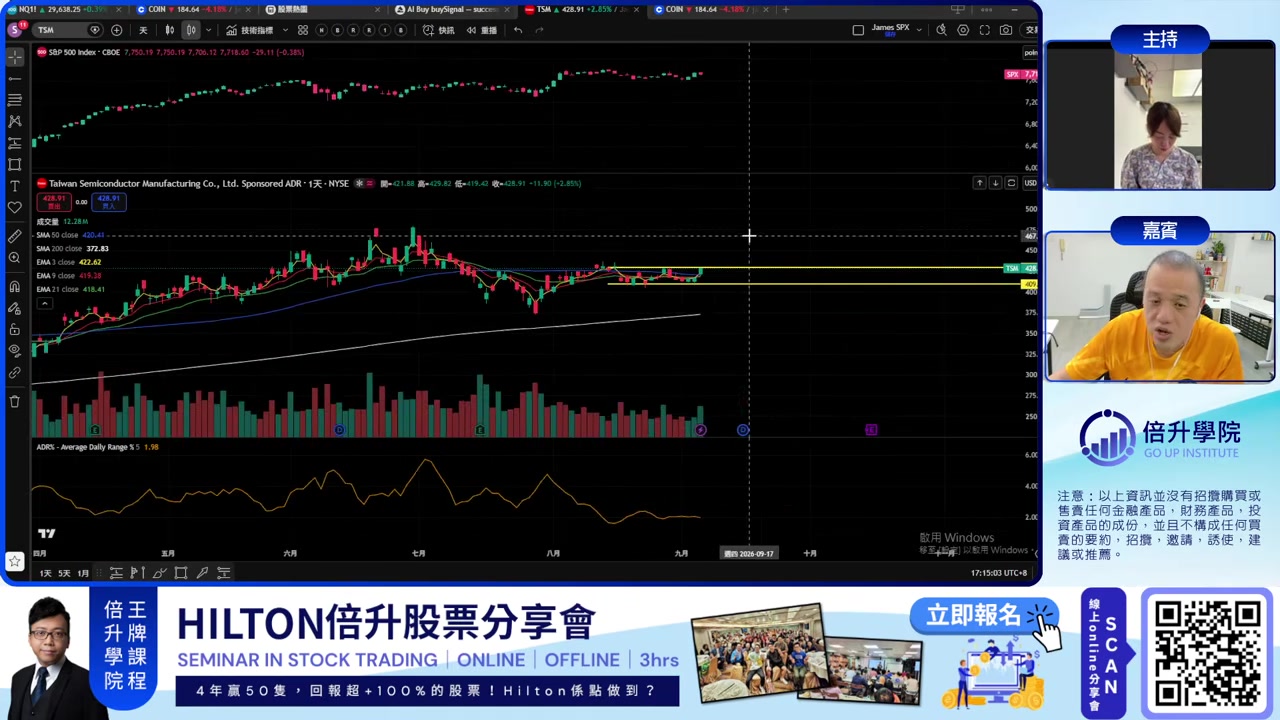
Task: Toggle magnet mode in drawing toolbar
Action: 15,287
